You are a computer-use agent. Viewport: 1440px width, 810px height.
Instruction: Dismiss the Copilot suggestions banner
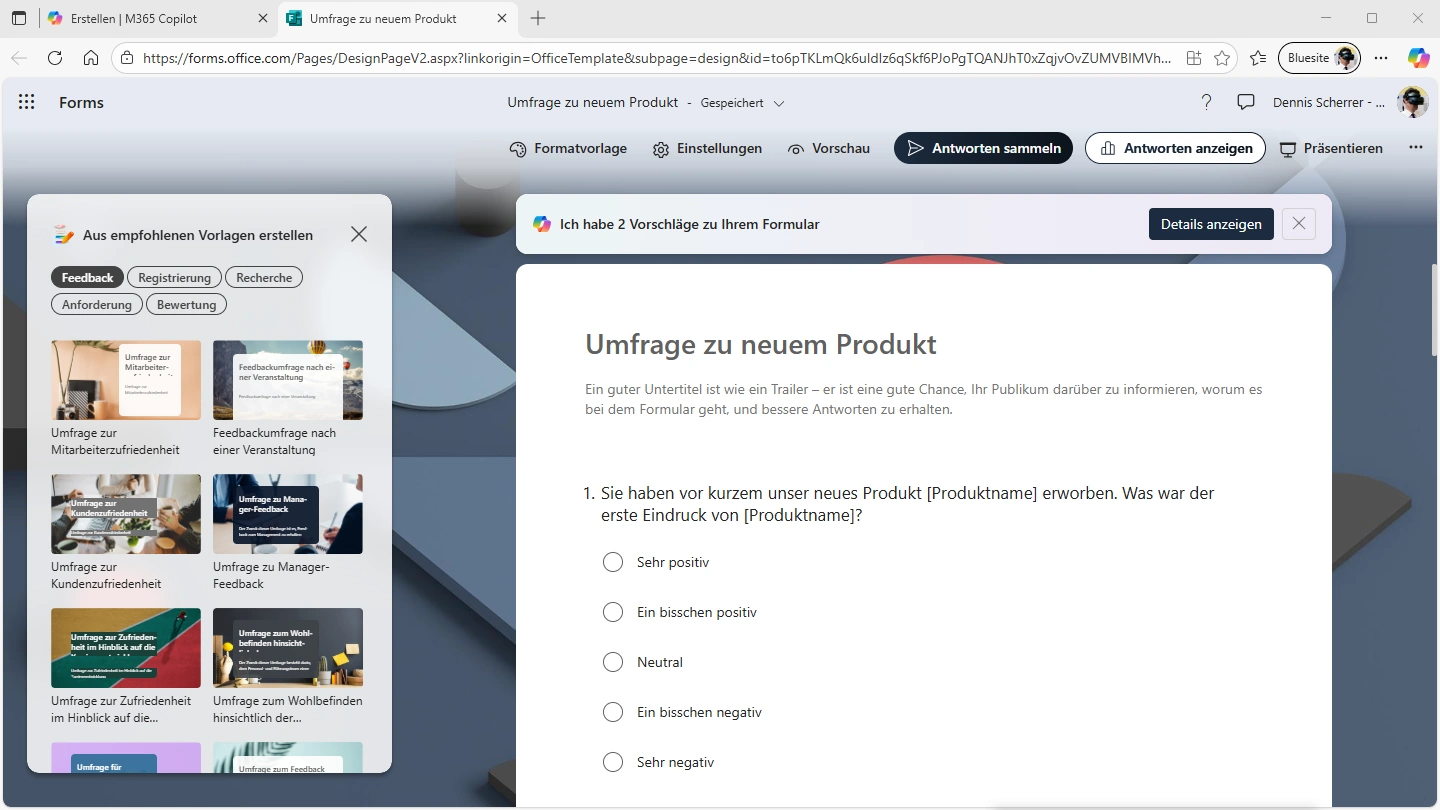click(x=1299, y=224)
